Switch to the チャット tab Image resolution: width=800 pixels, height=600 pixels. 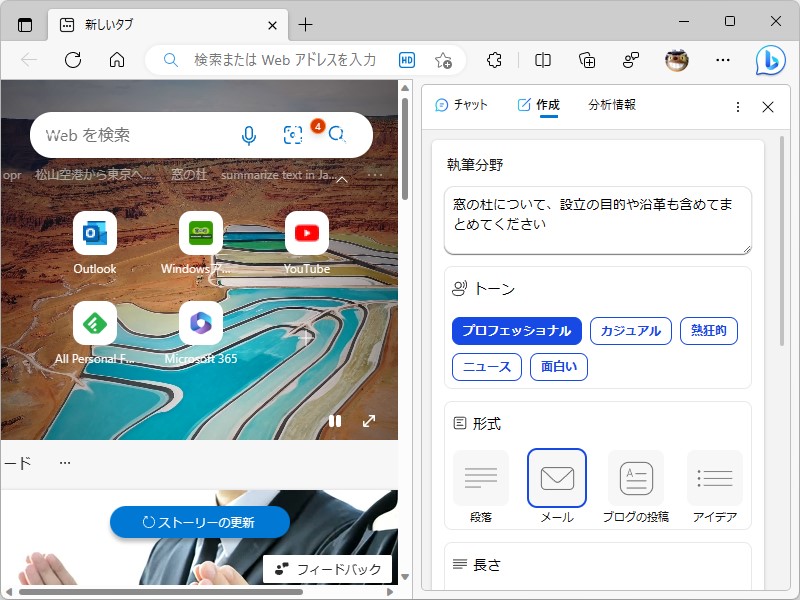(x=463, y=104)
